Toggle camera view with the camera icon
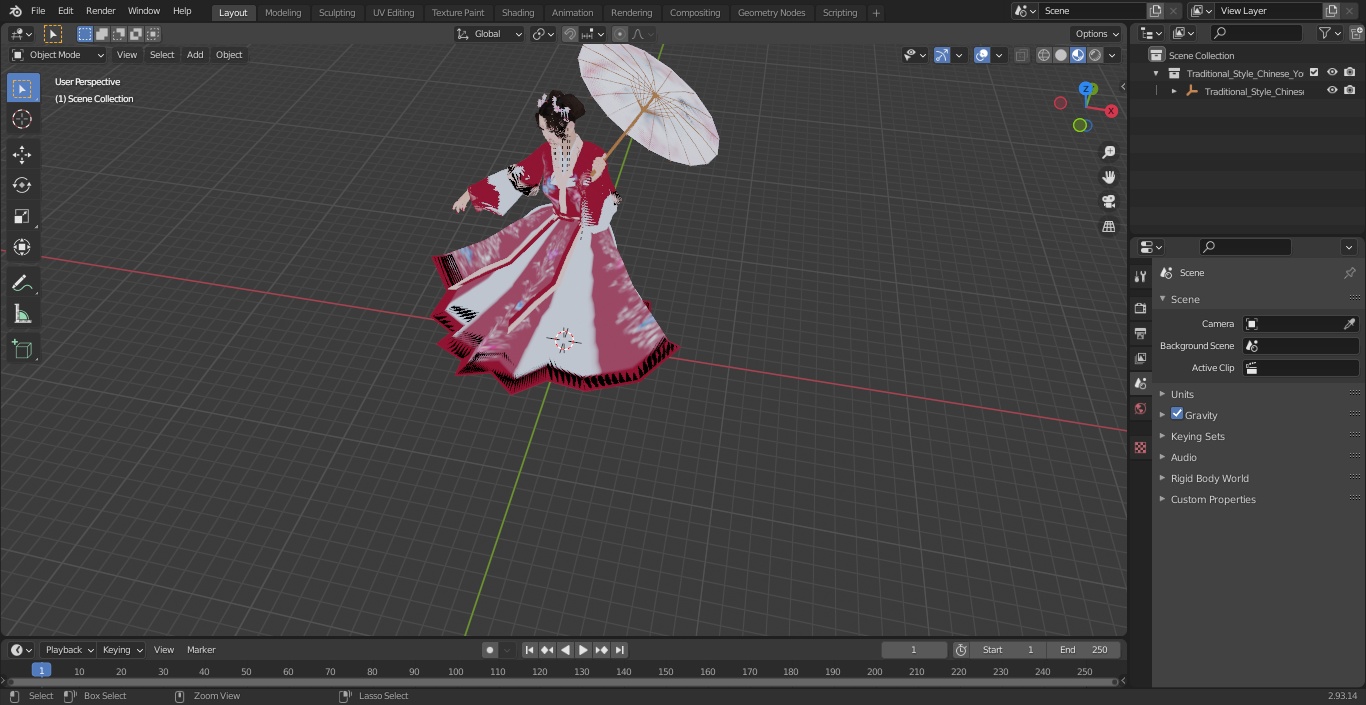 (1108, 201)
